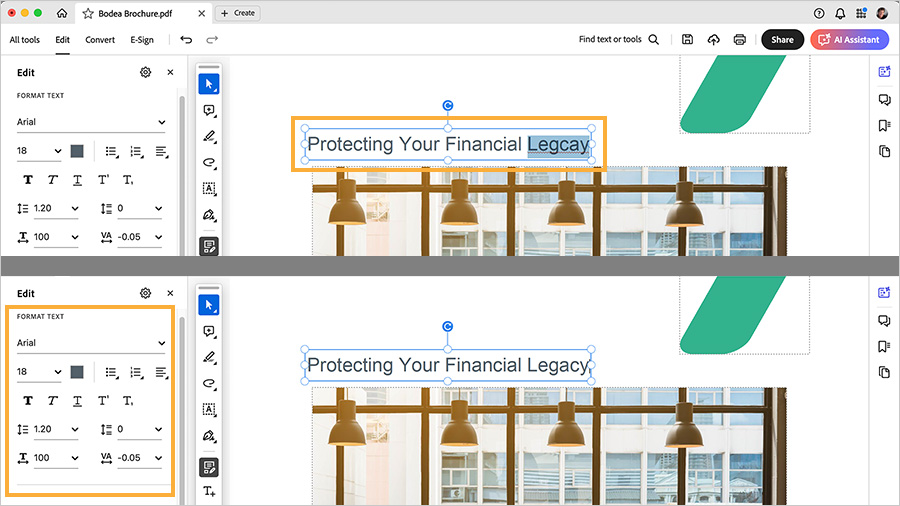Star the Bodea Brochure.pdf document
Image resolution: width=900 pixels, height=506 pixels.
pos(88,13)
